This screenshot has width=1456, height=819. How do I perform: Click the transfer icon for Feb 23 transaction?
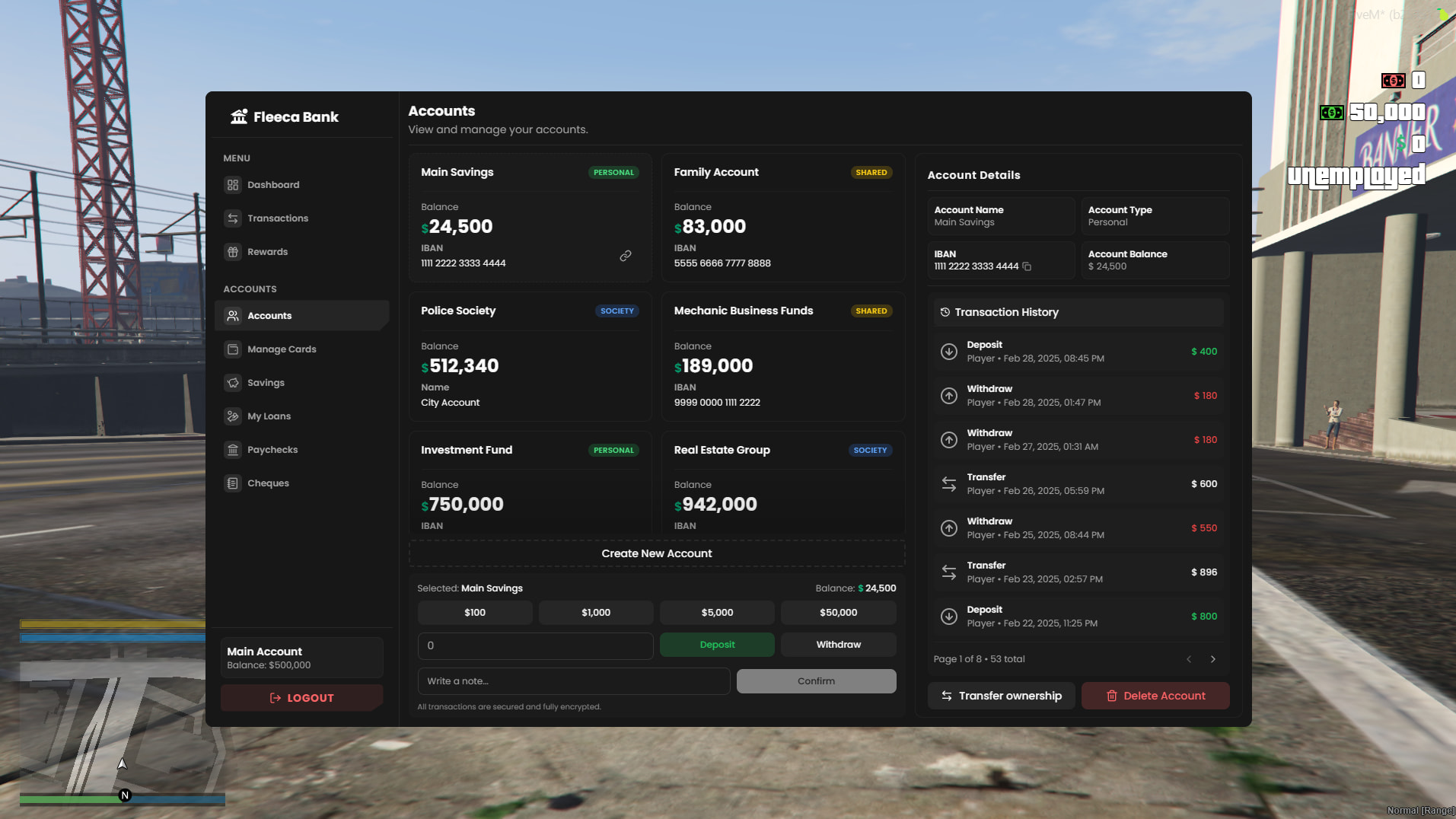(949, 572)
